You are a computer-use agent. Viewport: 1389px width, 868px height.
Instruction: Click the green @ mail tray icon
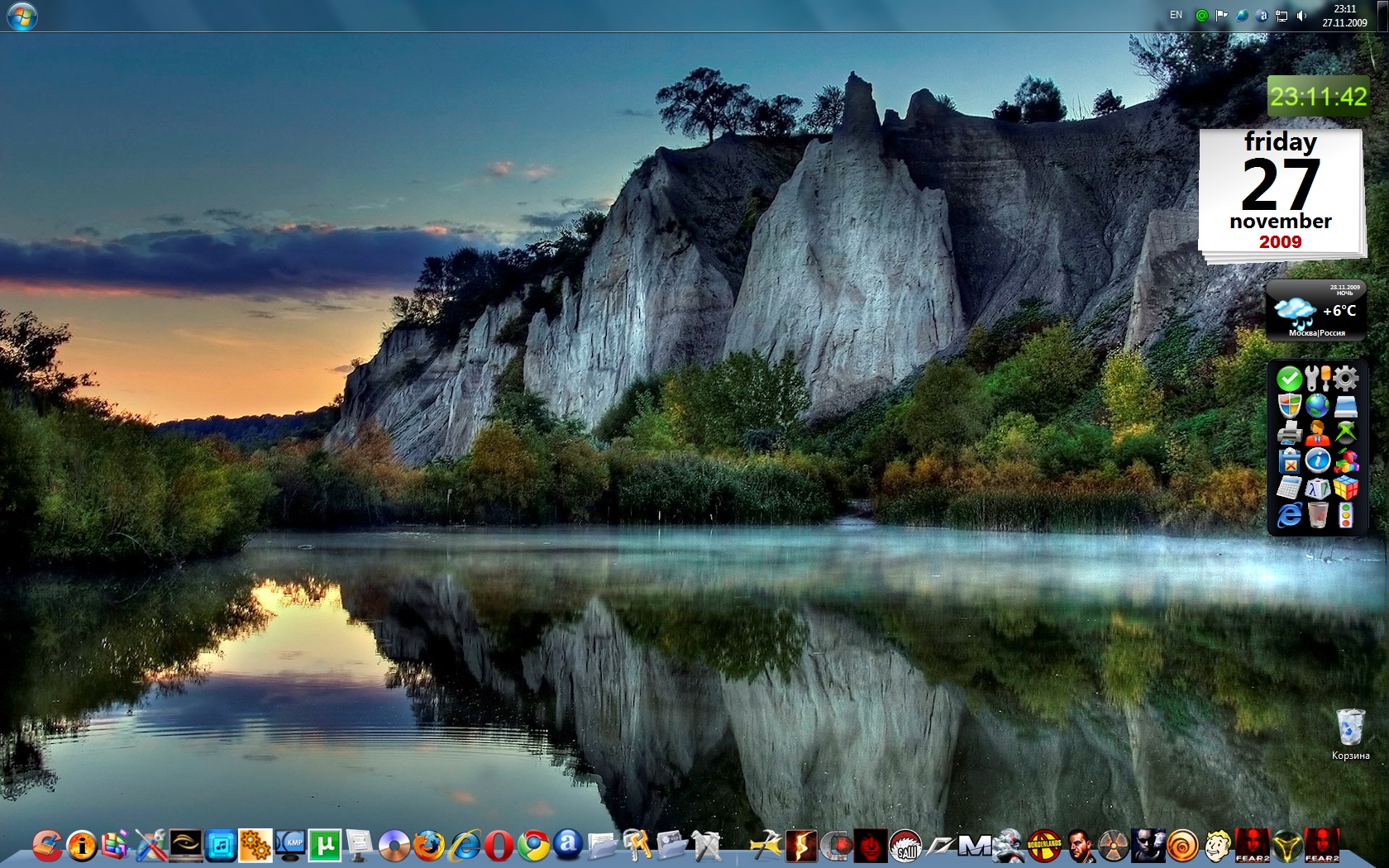[x=1202, y=16]
